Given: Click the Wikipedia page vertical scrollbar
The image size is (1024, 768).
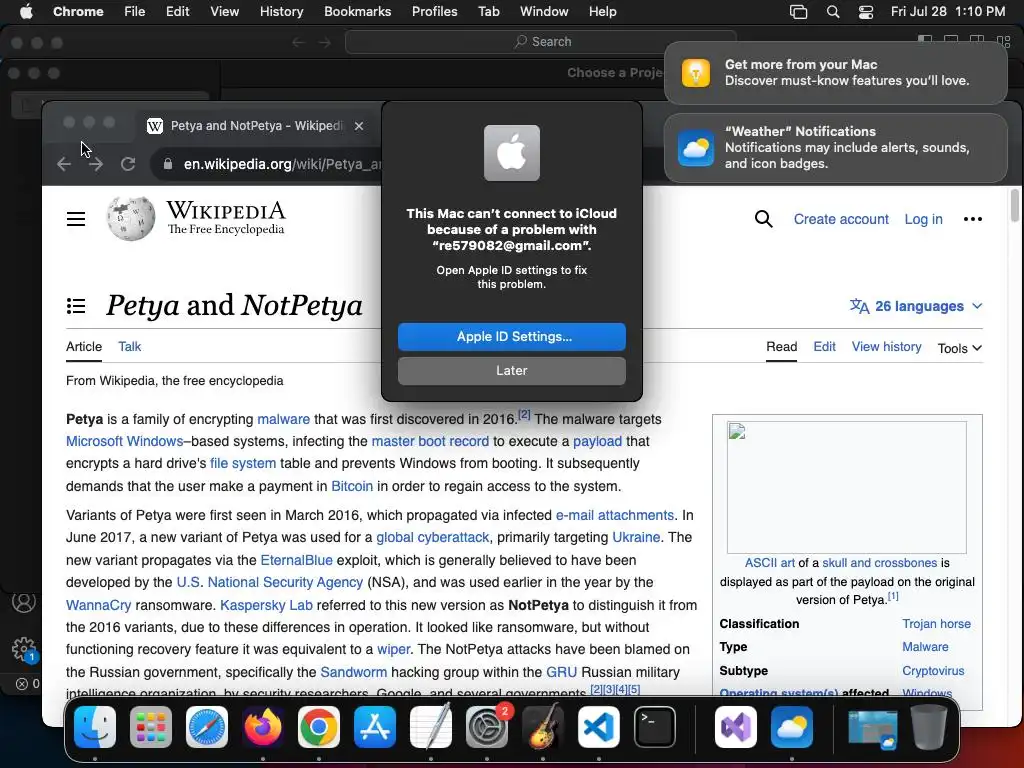Looking at the screenshot, I should click(x=1014, y=206).
